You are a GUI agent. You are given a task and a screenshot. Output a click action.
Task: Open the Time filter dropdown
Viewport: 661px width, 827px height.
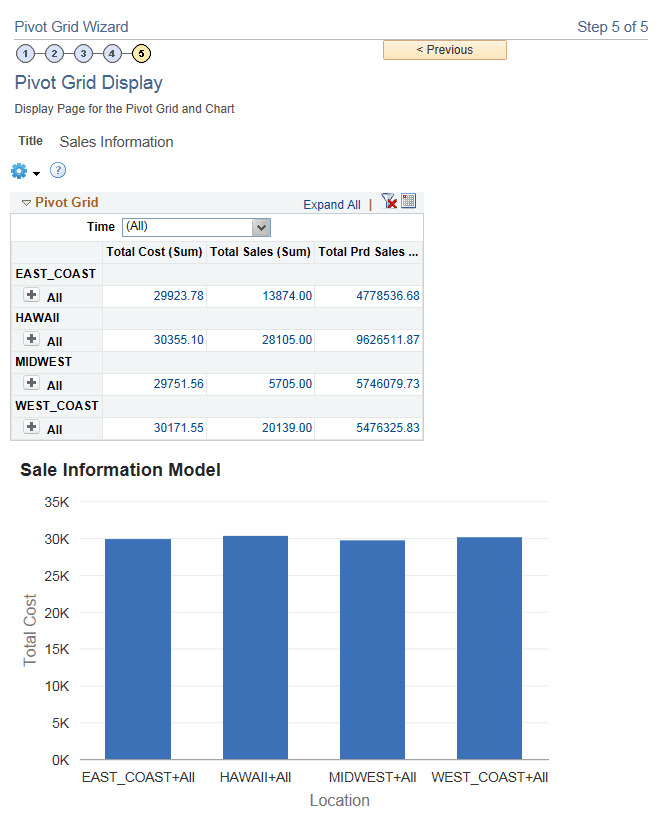coord(260,227)
